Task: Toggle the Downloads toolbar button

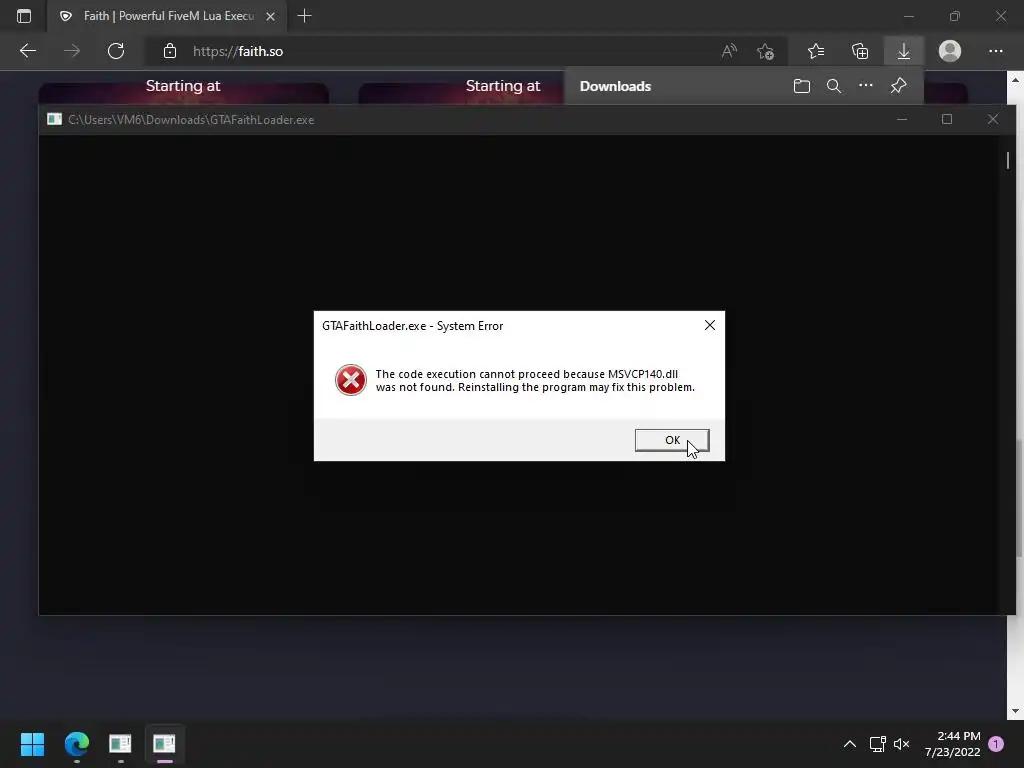Action: 904,51
